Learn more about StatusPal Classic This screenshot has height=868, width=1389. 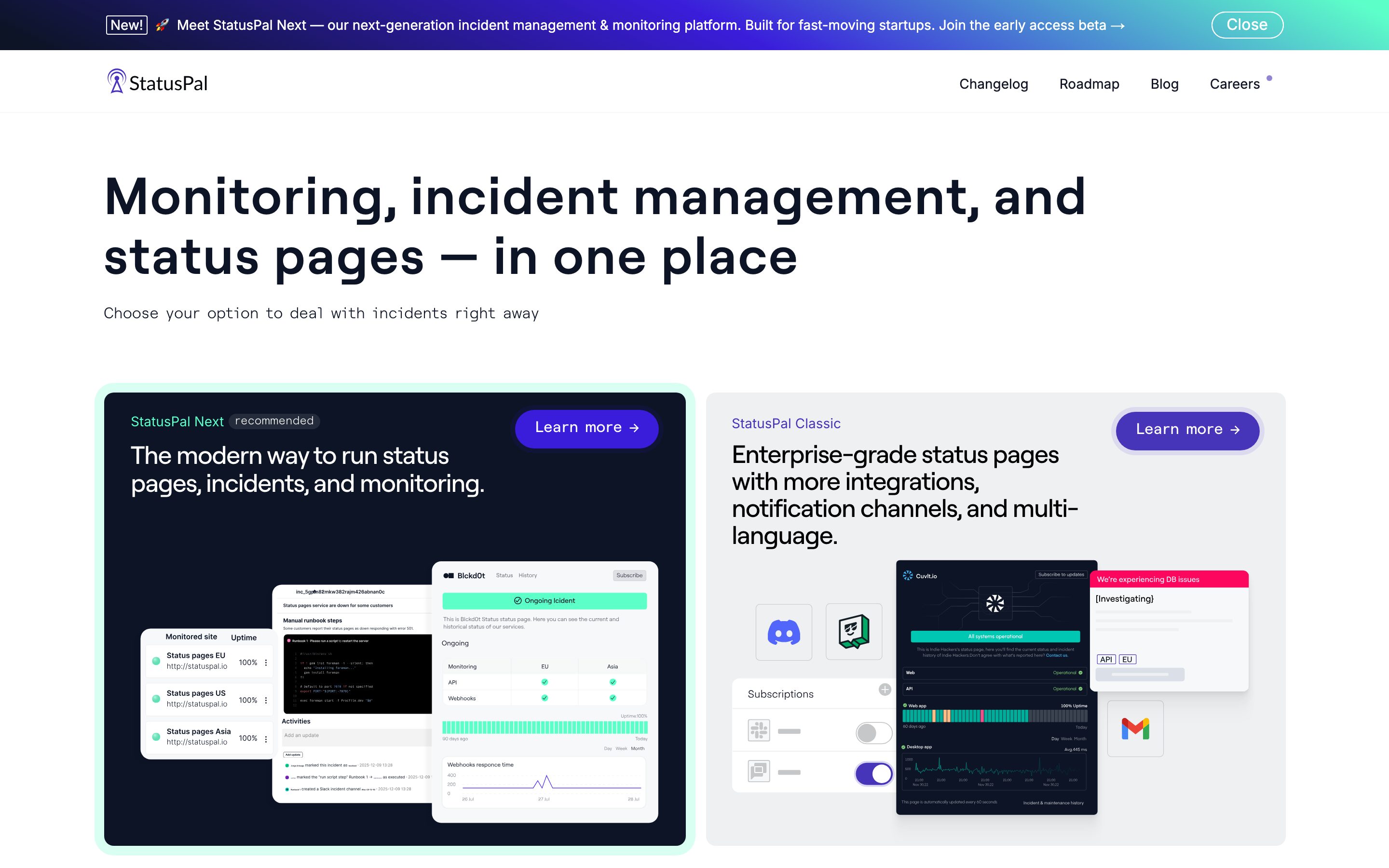point(1187,430)
